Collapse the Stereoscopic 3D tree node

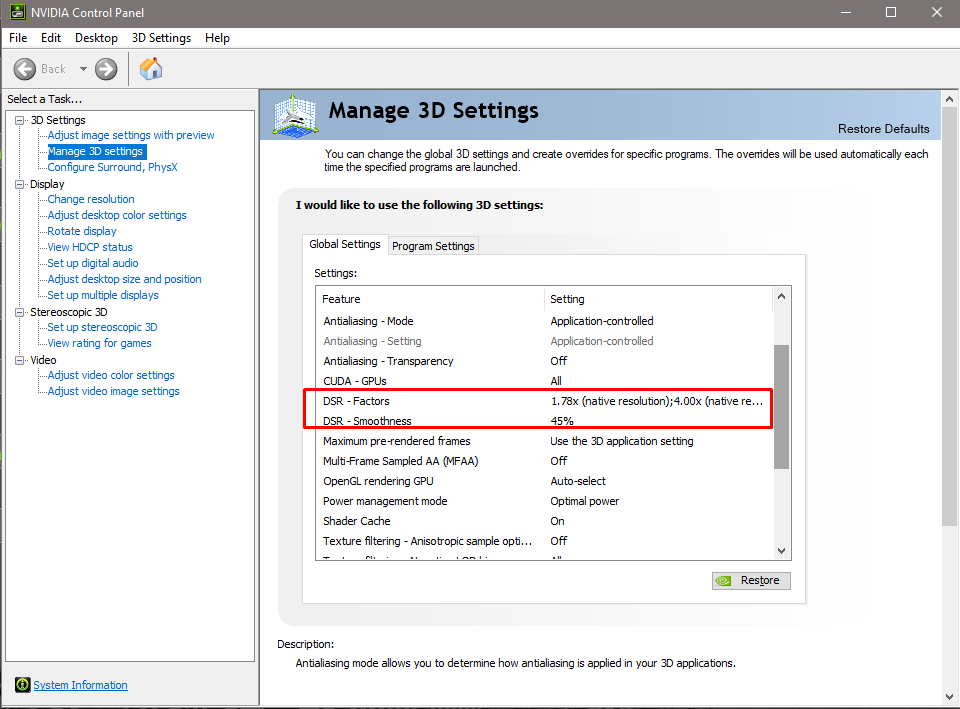point(20,312)
